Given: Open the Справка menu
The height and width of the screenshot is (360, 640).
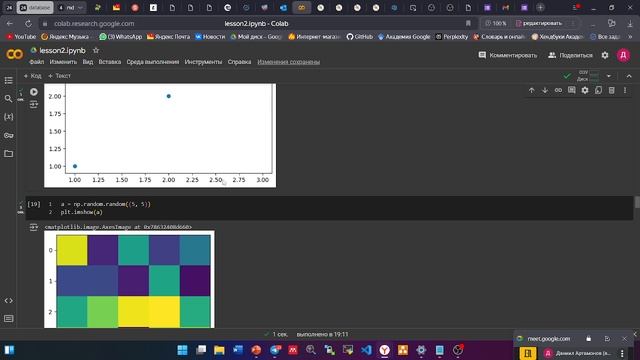Looking at the screenshot, I should click(x=239, y=62).
